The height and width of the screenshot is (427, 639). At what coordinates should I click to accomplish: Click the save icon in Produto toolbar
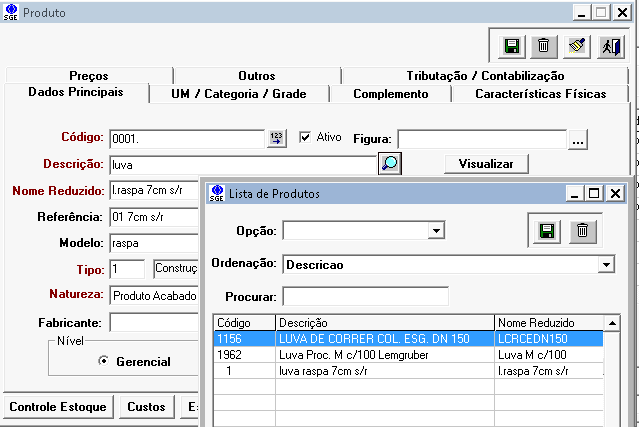pyautogui.click(x=511, y=46)
